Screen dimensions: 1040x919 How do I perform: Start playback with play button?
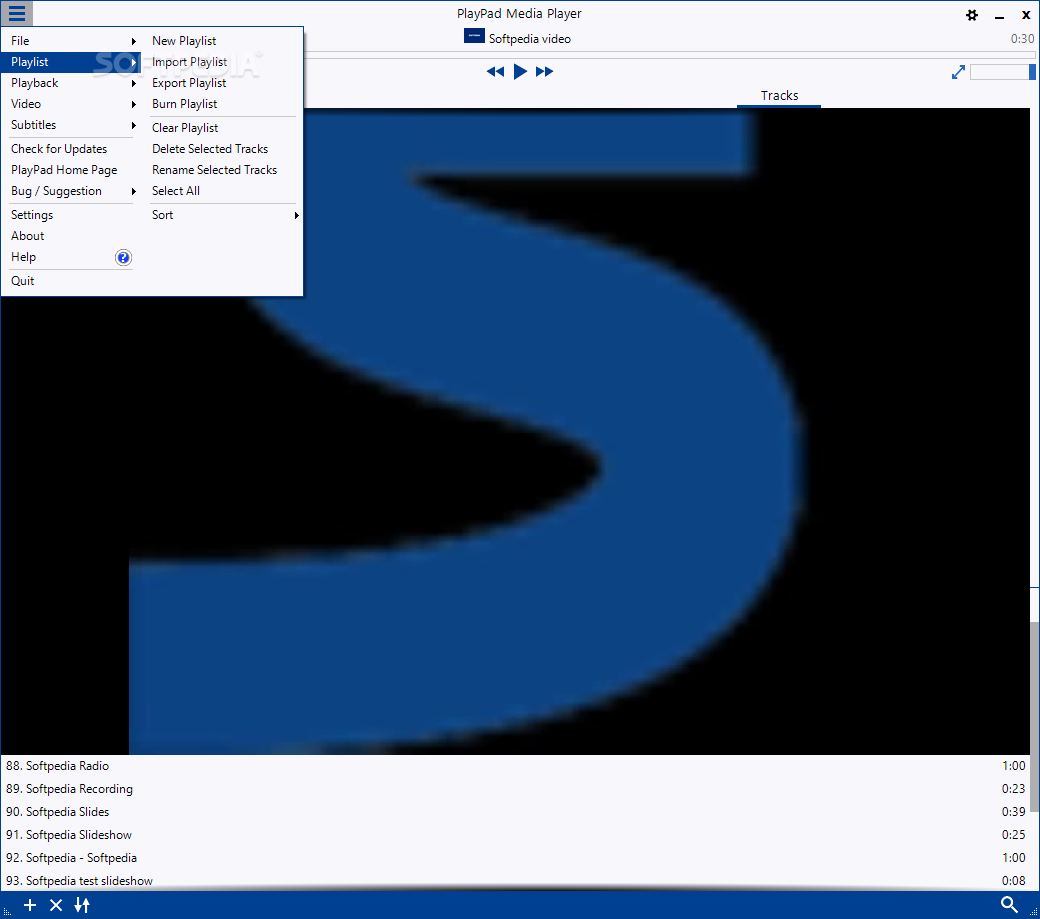[520, 71]
